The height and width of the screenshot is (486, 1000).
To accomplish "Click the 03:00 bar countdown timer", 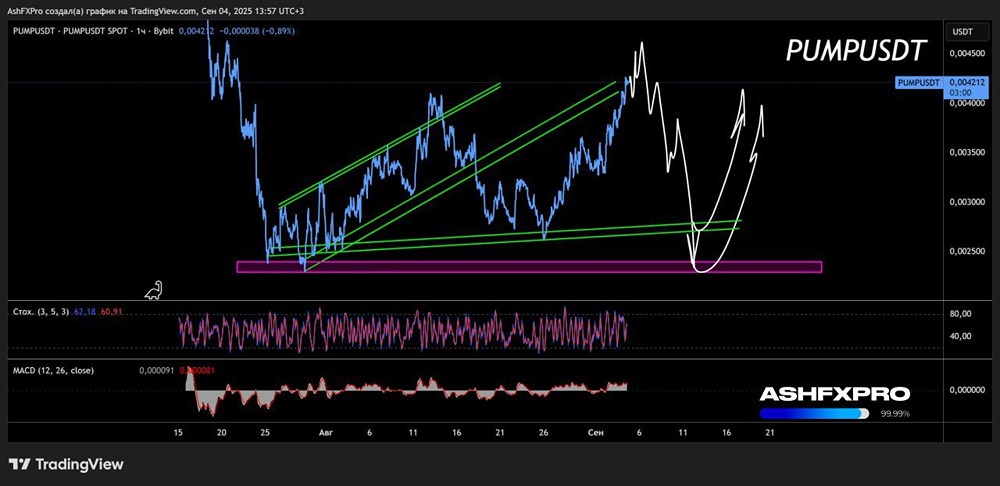I will click(959, 92).
